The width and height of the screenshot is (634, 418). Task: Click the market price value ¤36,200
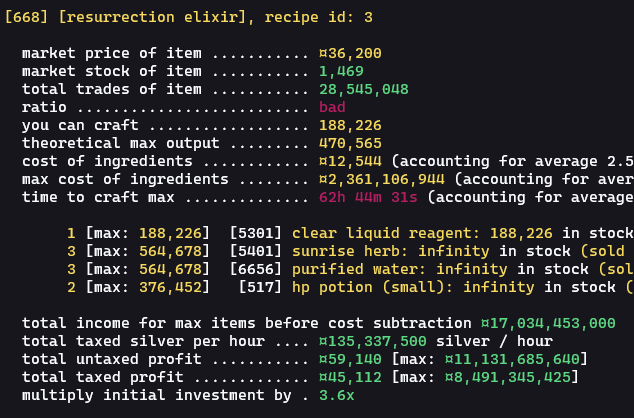point(350,53)
